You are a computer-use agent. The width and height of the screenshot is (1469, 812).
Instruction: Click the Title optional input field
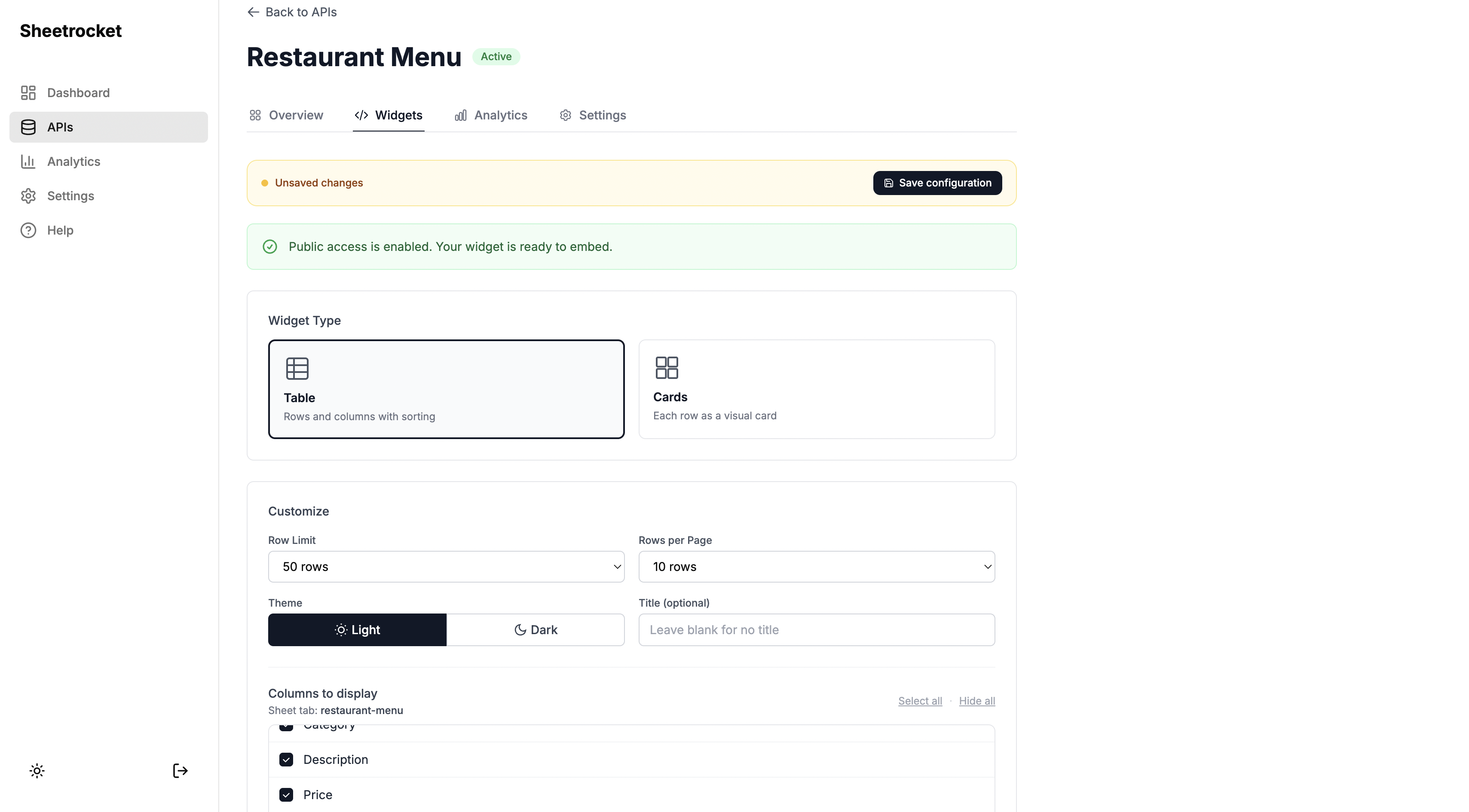[x=816, y=629]
